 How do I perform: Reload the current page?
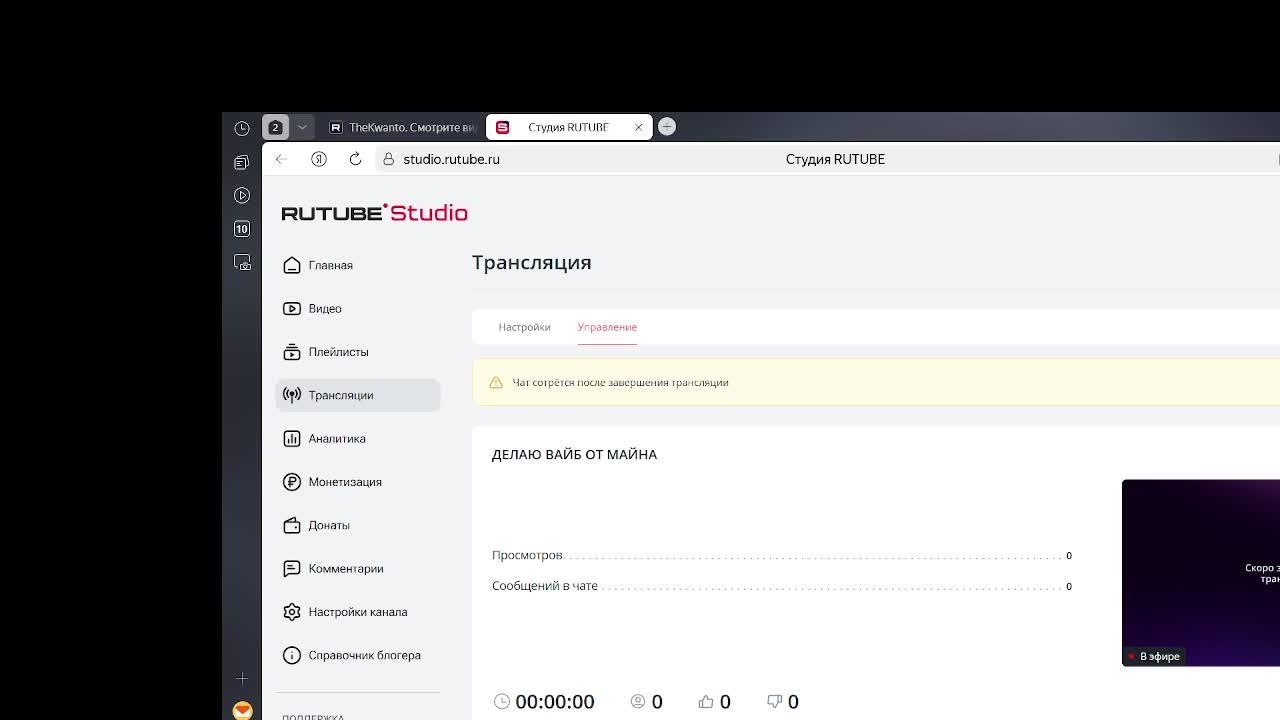[x=355, y=159]
